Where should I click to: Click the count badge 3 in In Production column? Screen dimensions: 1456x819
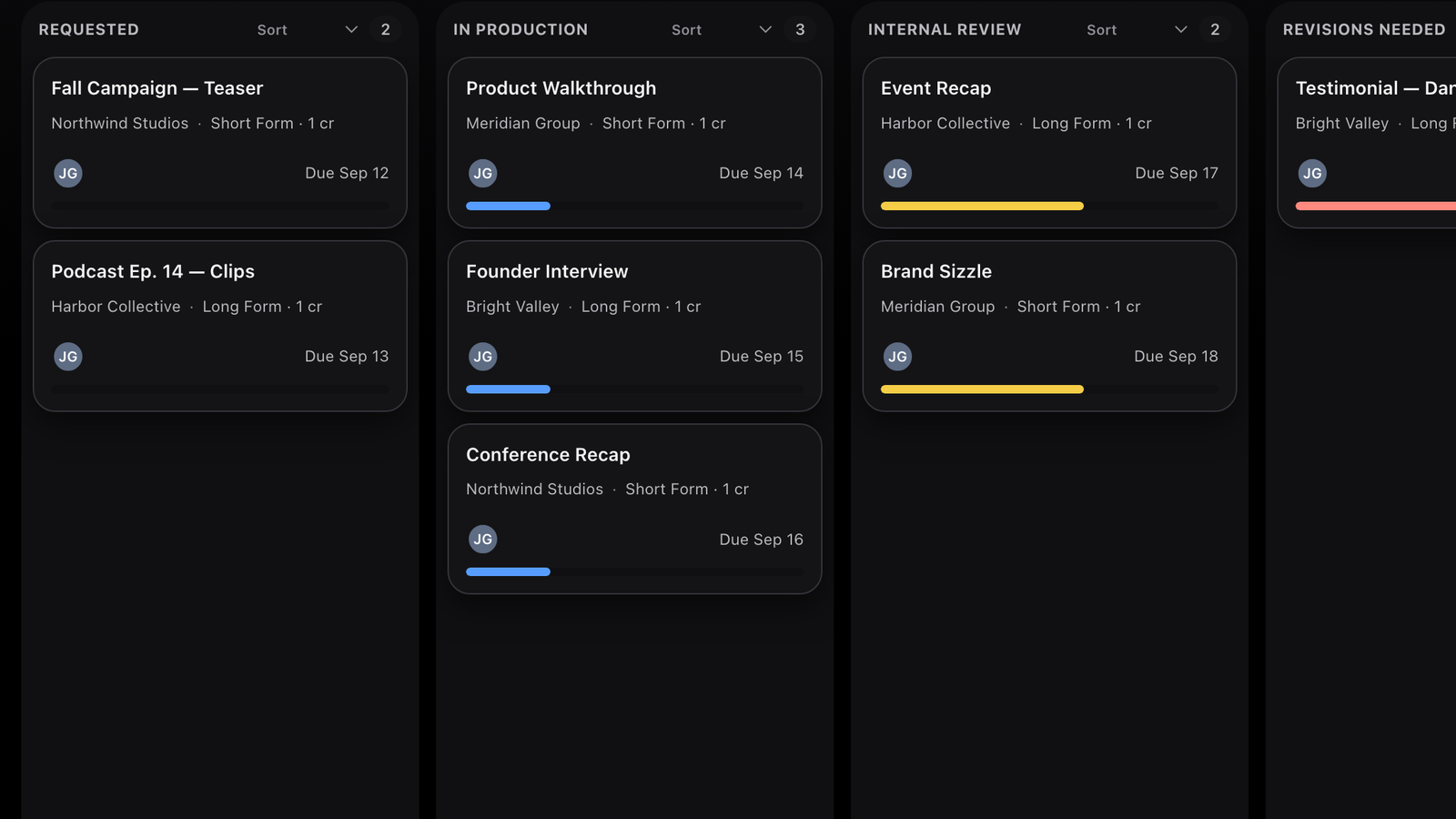click(800, 30)
